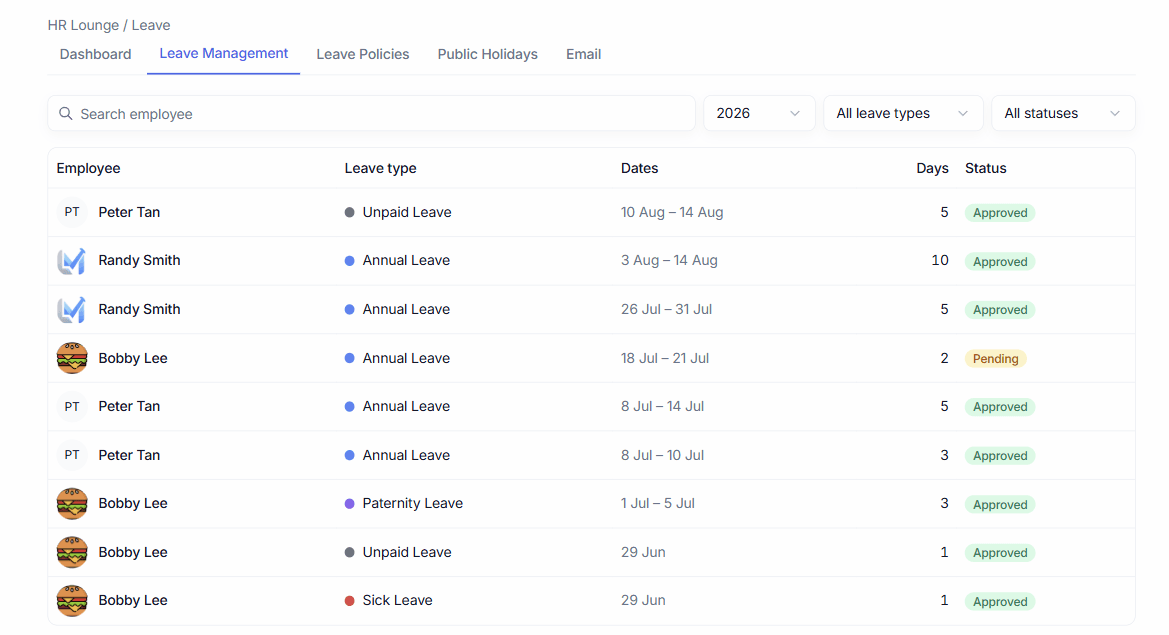Click Peter Tan's avatar in 8 Jul – 10 Jul row

click(x=72, y=455)
